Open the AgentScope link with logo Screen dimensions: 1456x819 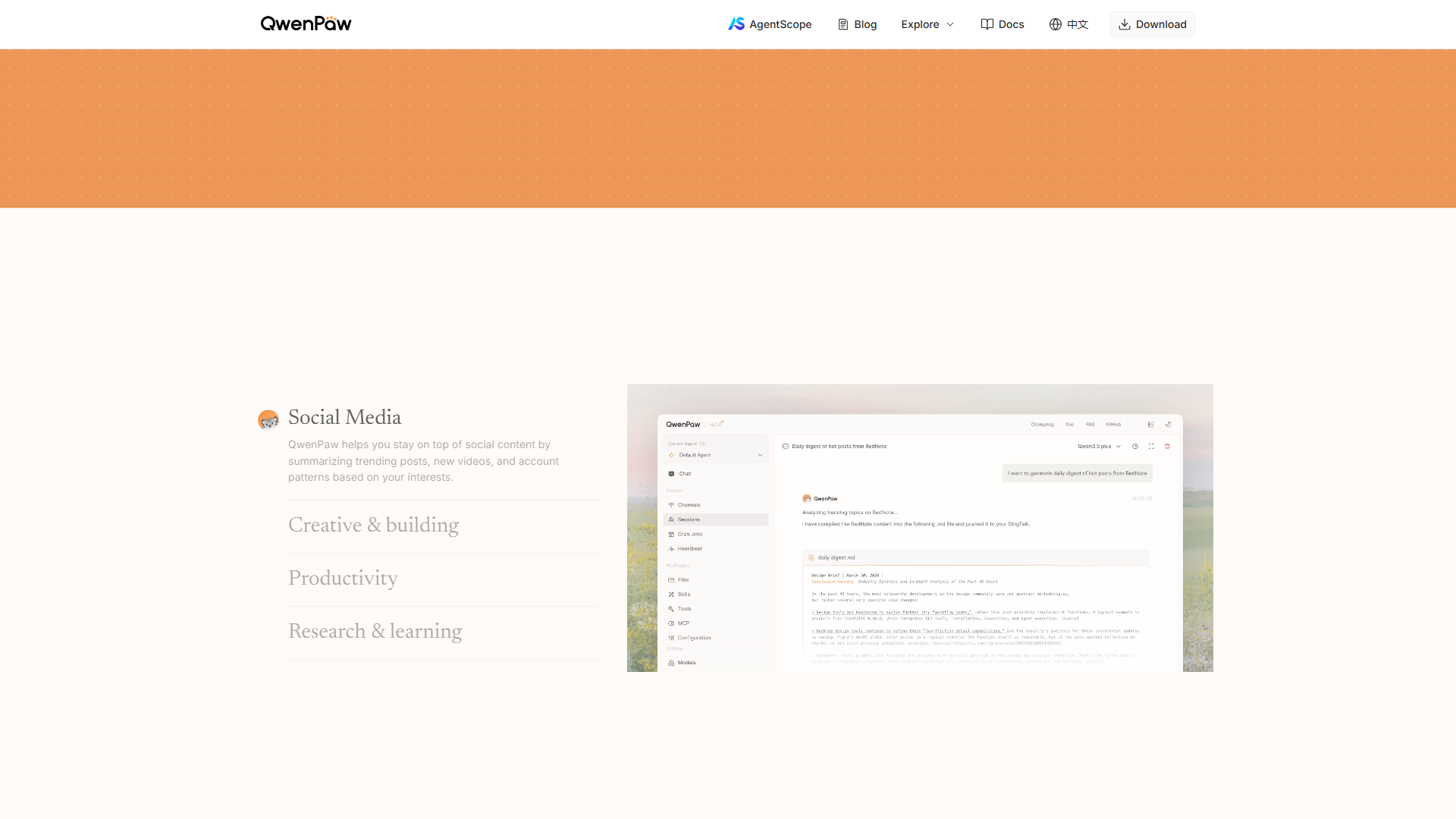click(770, 24)
